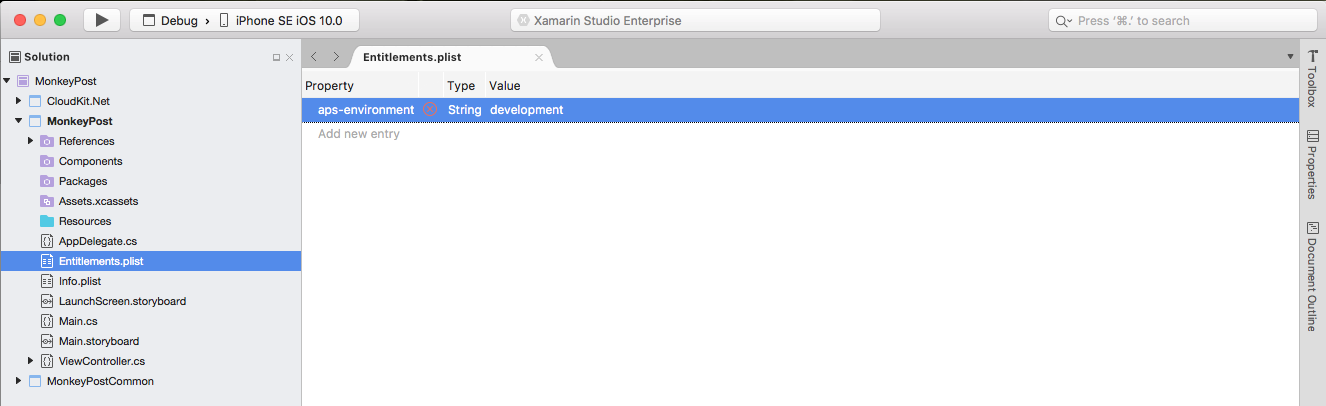This screenshot has width=1326, height=406.
Task: Open the Document Outline panel
Action: (1312, 276)
